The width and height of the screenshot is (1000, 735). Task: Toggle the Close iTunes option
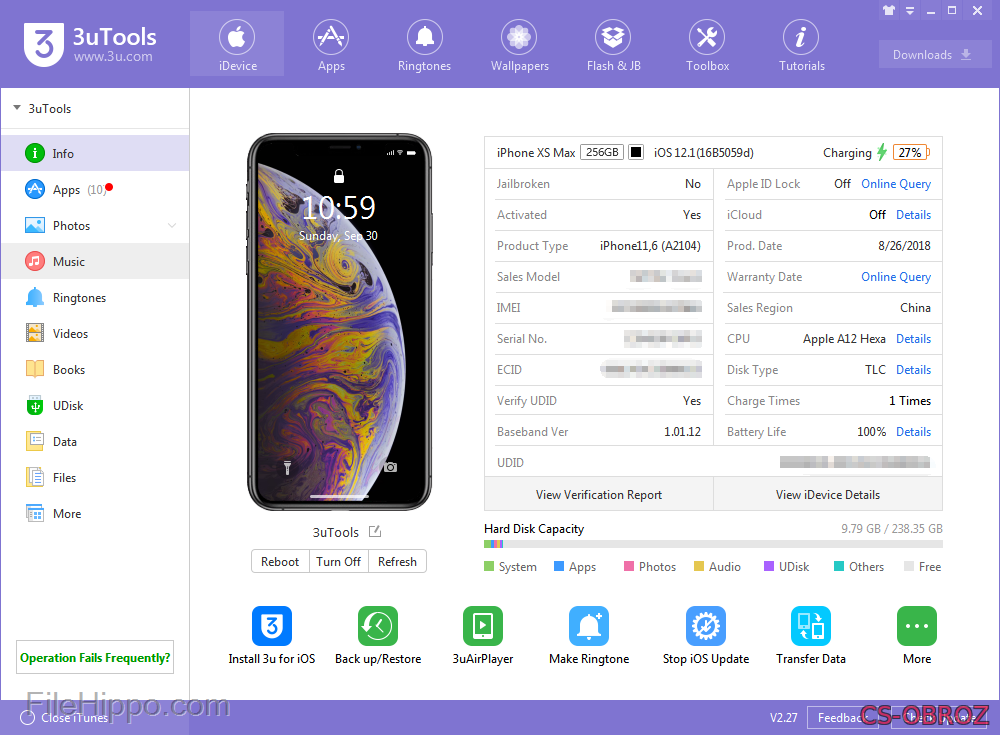(x=27, y=717)
